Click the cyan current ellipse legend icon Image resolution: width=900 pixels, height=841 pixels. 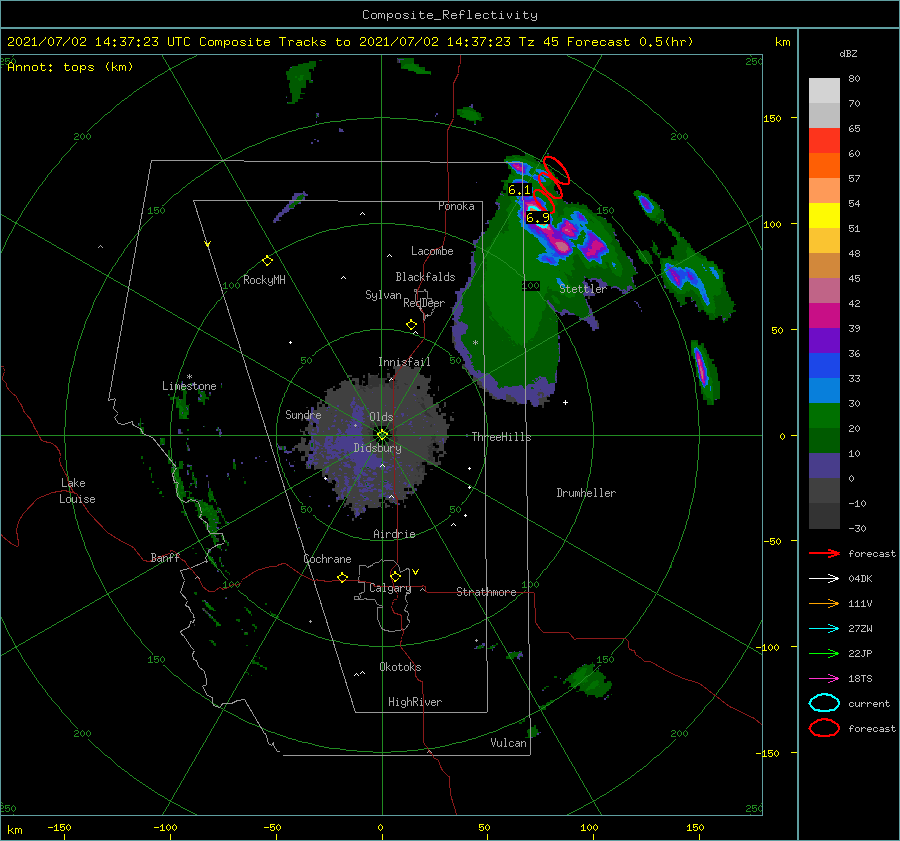[824, 703]
